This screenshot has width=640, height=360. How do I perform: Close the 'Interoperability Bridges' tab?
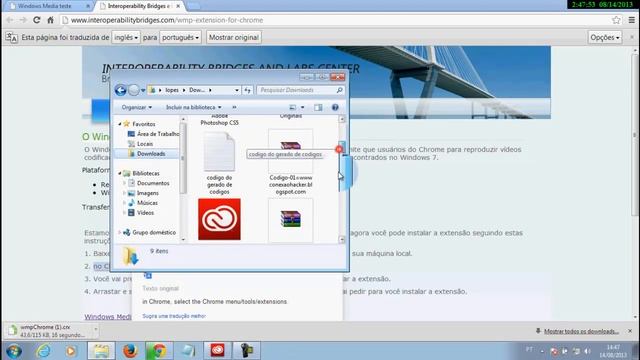(x=178, y=6)
